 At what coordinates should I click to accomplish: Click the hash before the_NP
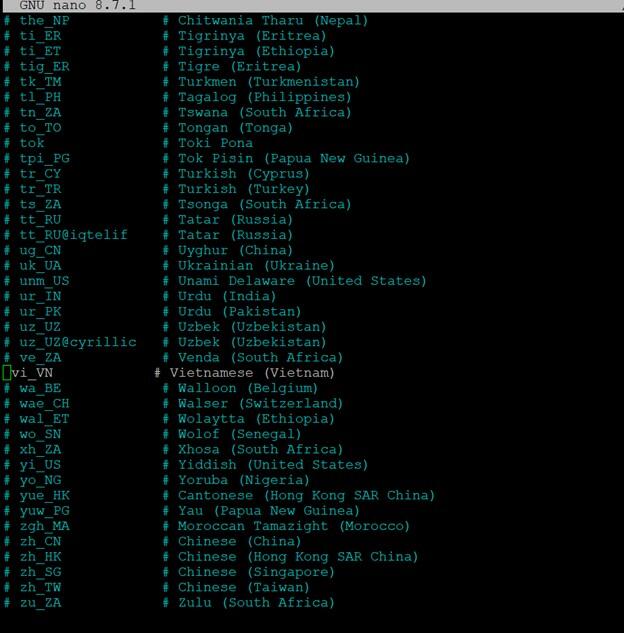tap(7, 20)
